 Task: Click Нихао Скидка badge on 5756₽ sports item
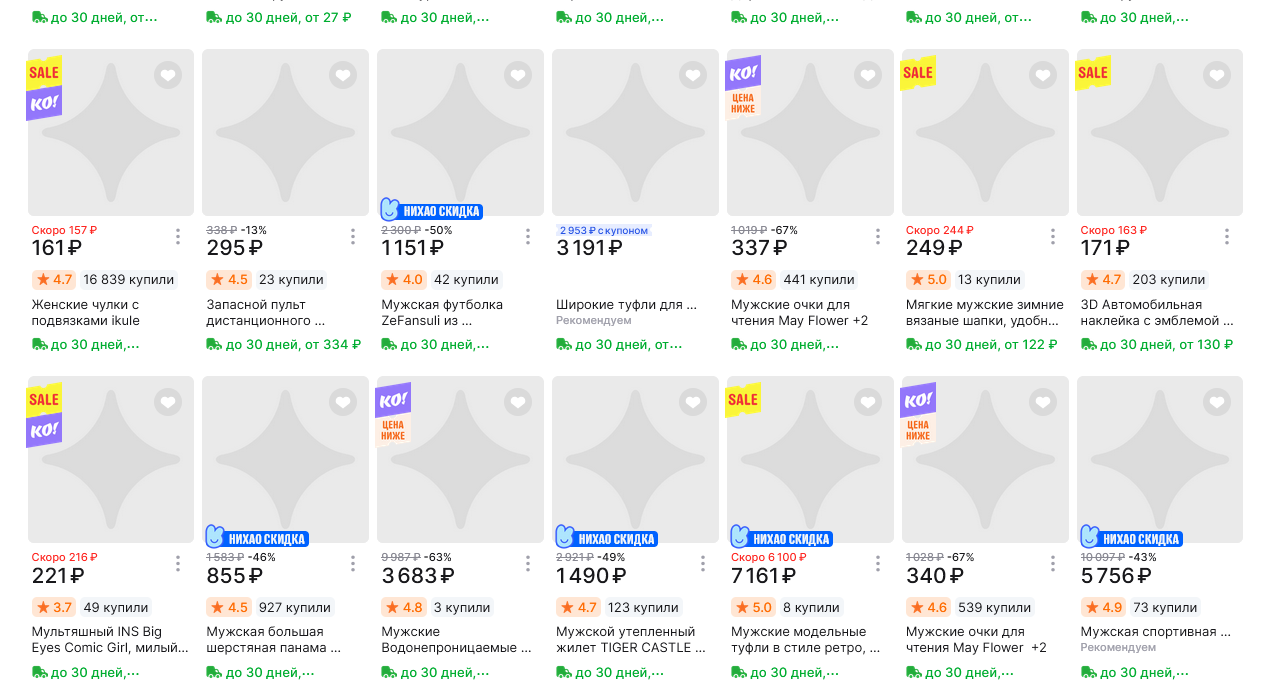click(x=1131, y=539)
